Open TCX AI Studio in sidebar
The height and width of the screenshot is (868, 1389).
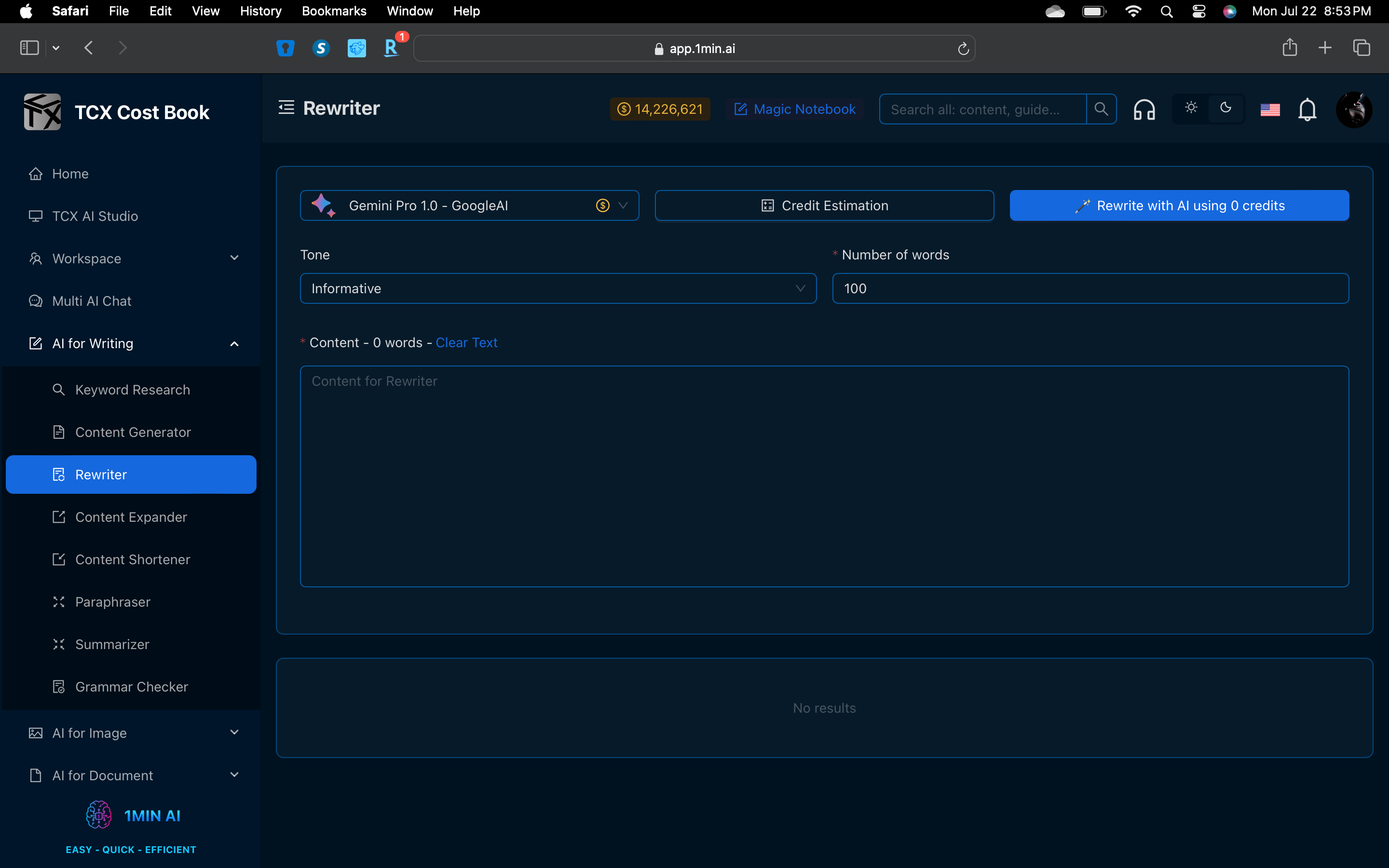[131, 216]
